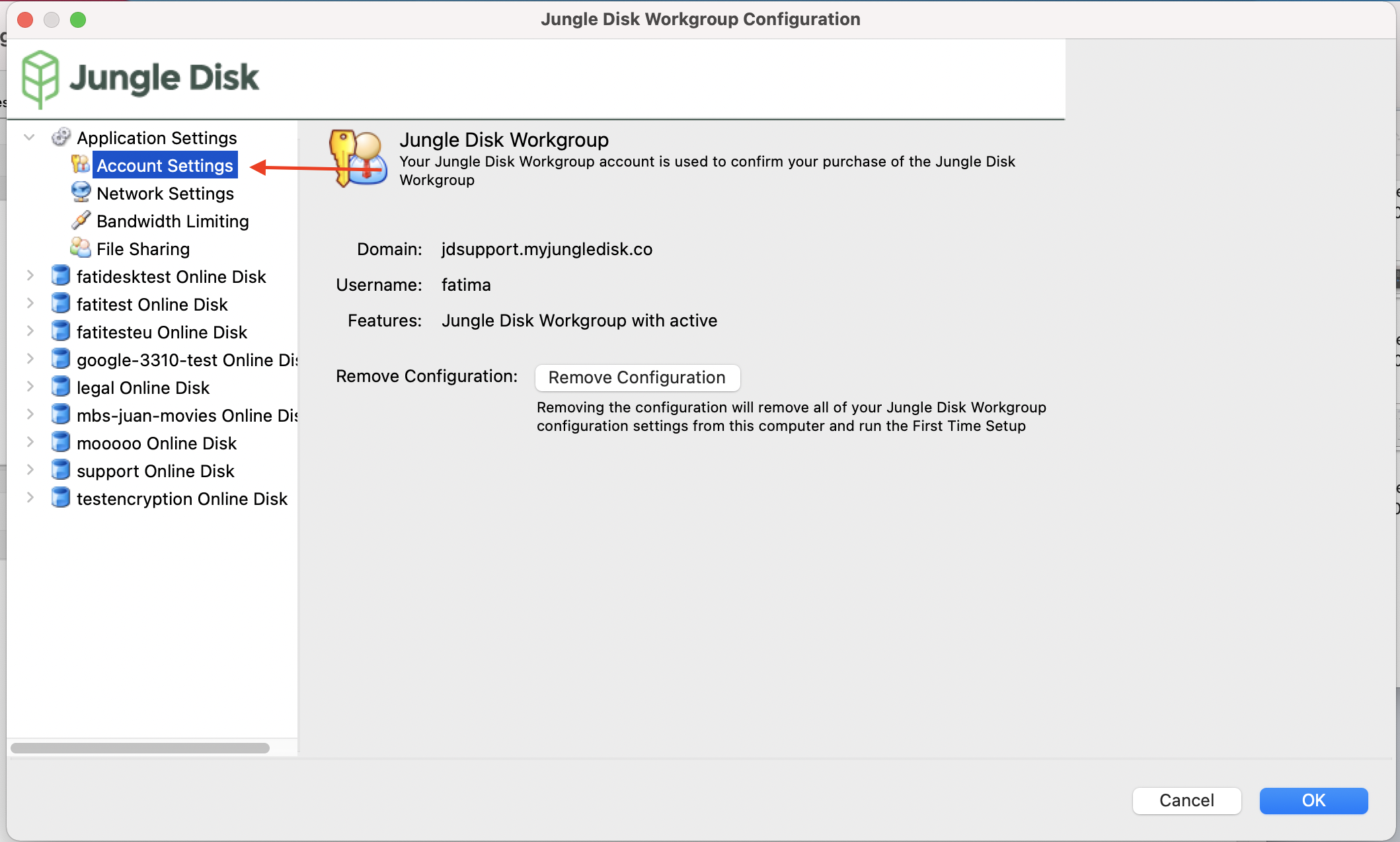1400x842 pixels.
Task: Expand the google-3310-test Online Disk node
Action: (30, 359)
